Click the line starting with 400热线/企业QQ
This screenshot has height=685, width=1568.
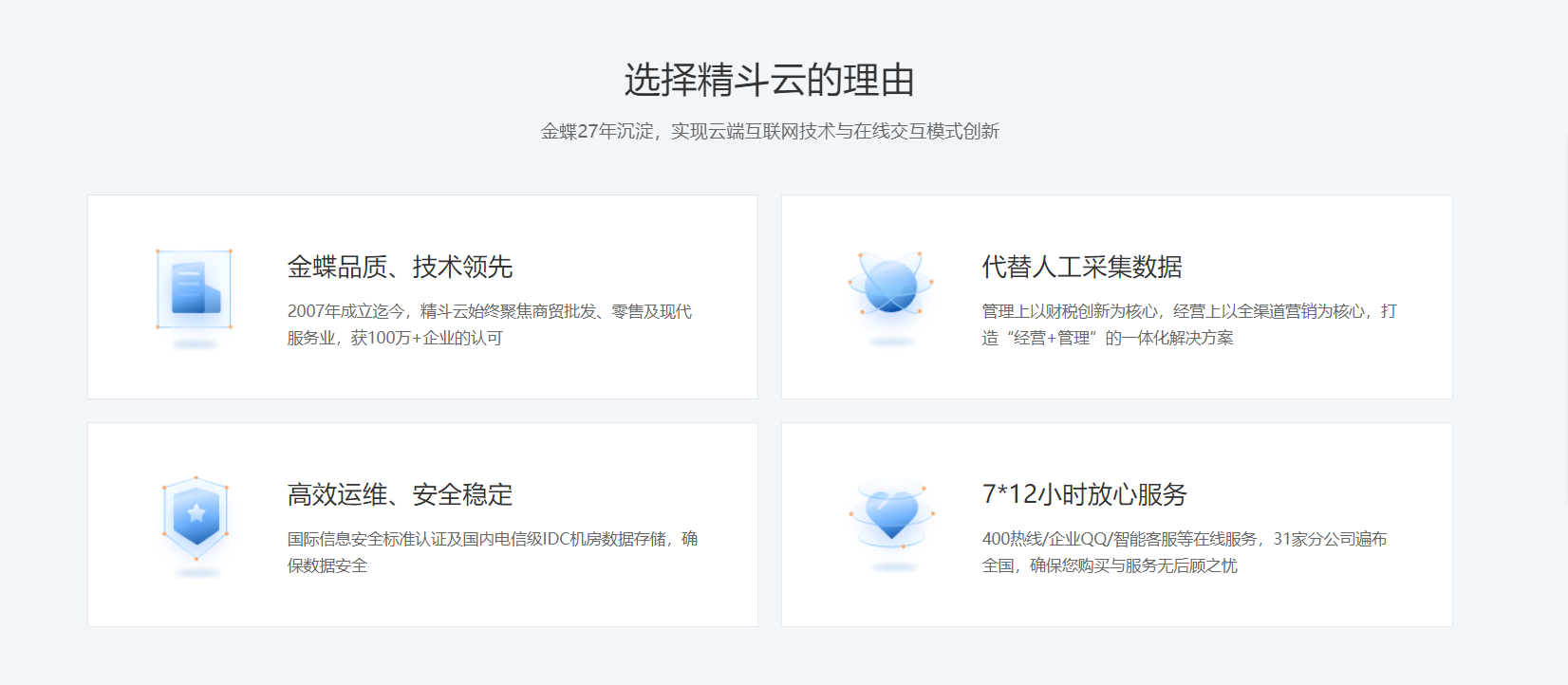(1184, 539)
